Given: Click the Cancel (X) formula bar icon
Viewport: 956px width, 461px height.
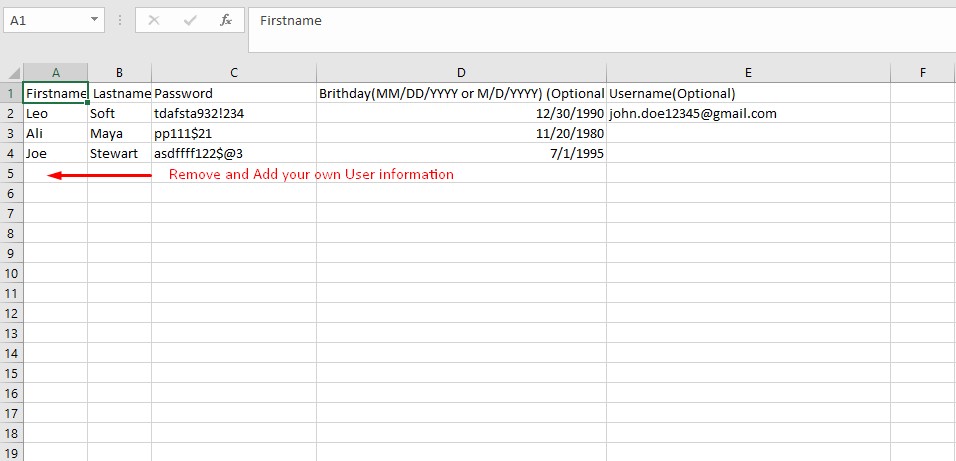Looking at the screenshot, I should coord(154,20).
